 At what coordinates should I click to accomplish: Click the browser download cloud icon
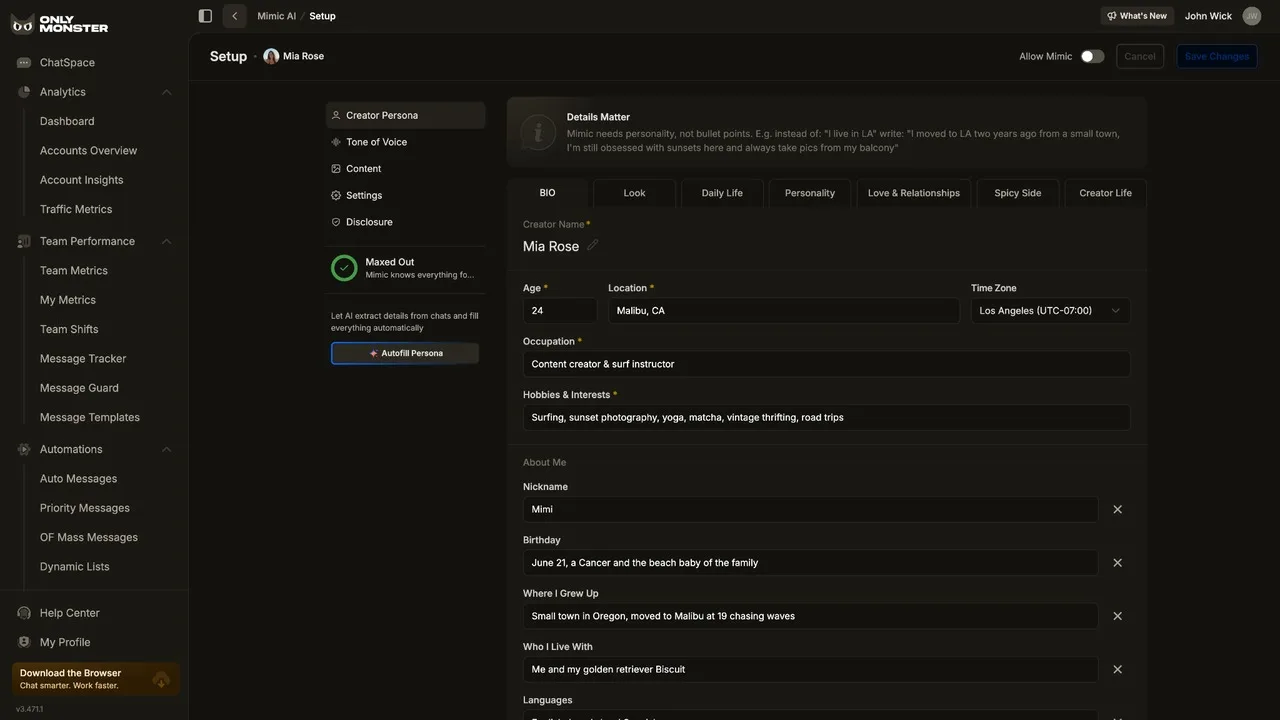click(x=161, y=679)
